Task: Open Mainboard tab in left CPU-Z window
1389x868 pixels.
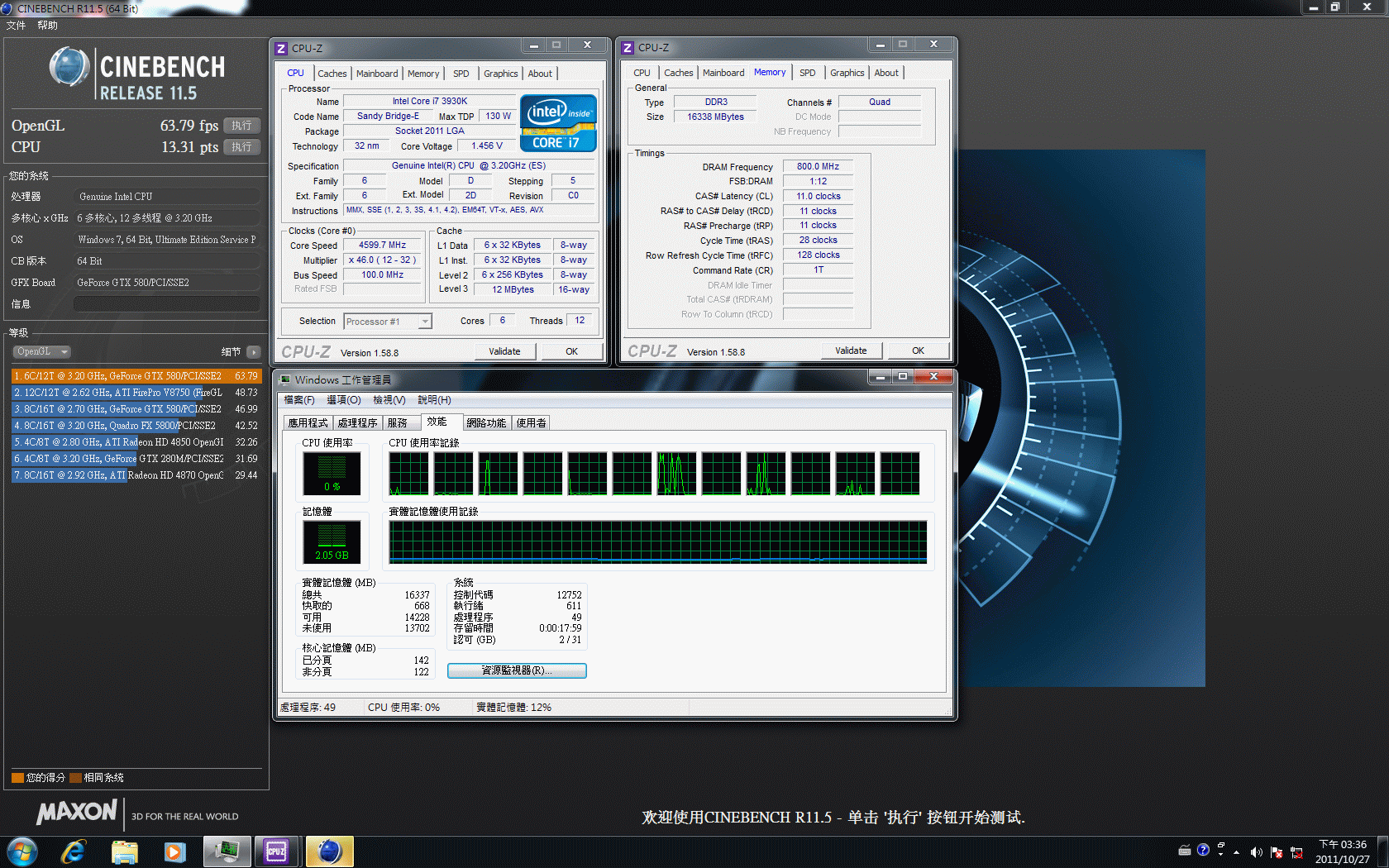Action: [377, 74]
